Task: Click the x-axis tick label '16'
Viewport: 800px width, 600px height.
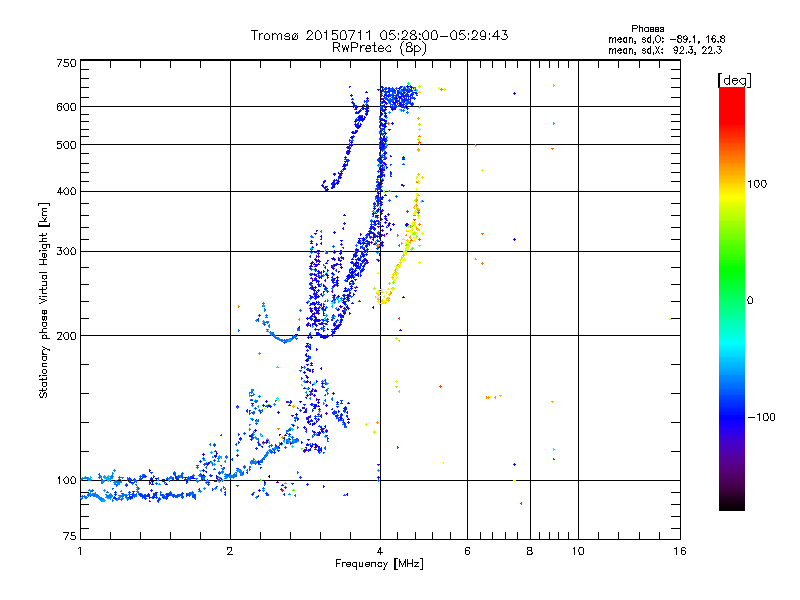Action: (x=680, y=551)
